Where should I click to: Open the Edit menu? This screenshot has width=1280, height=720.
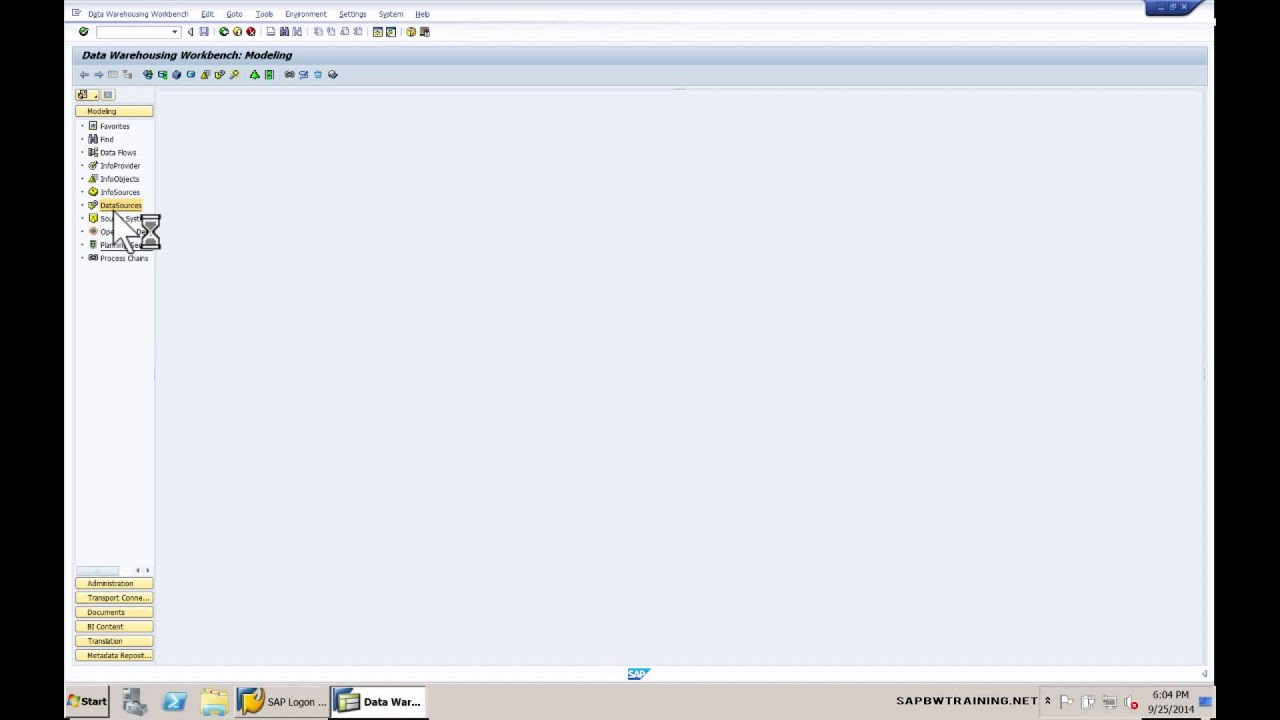pyautogui.click(x=207, y=14)
